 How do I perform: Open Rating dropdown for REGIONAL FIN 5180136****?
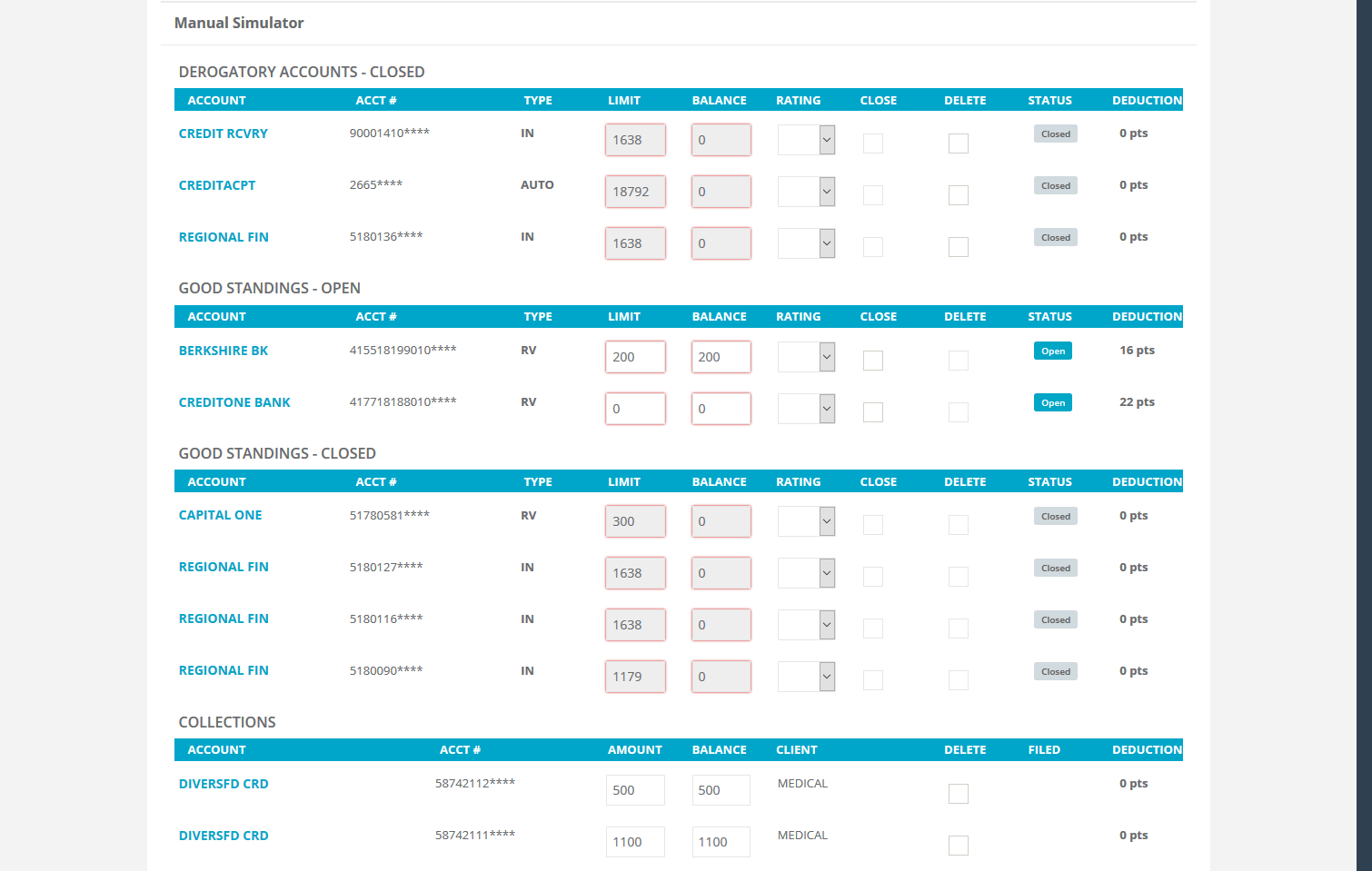(806, 243)
